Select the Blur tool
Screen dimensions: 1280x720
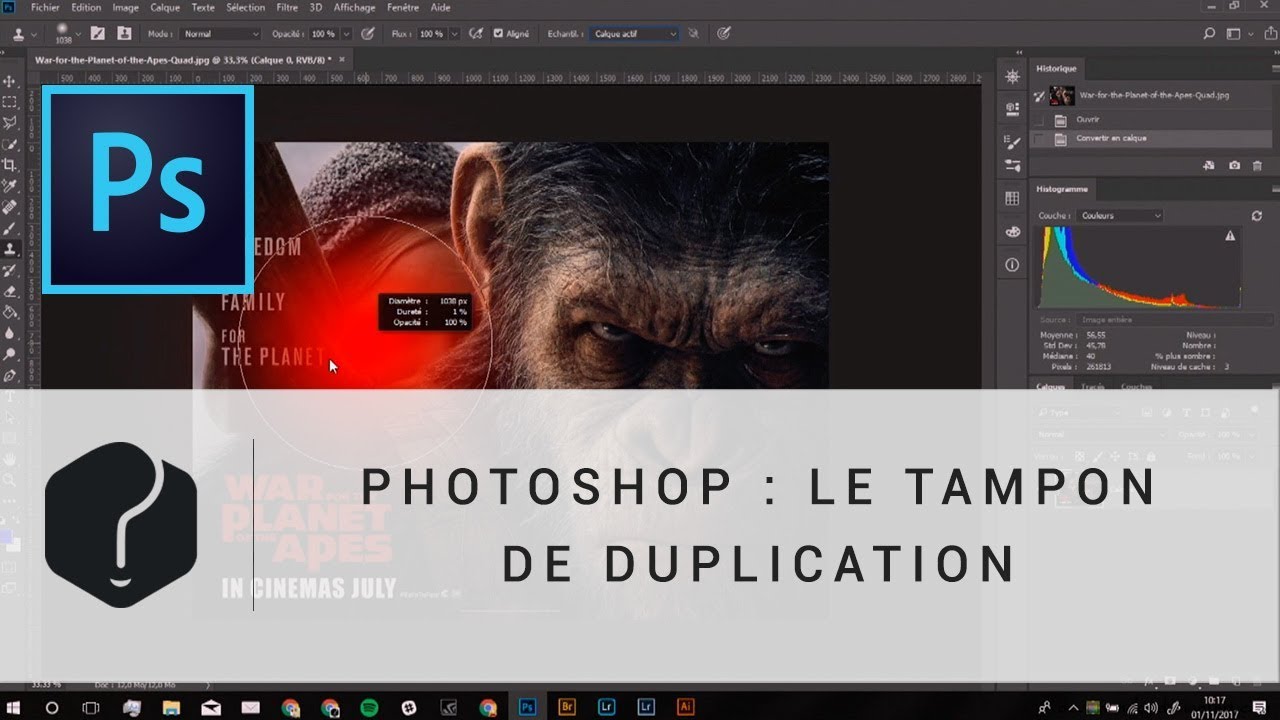[10, 333]
